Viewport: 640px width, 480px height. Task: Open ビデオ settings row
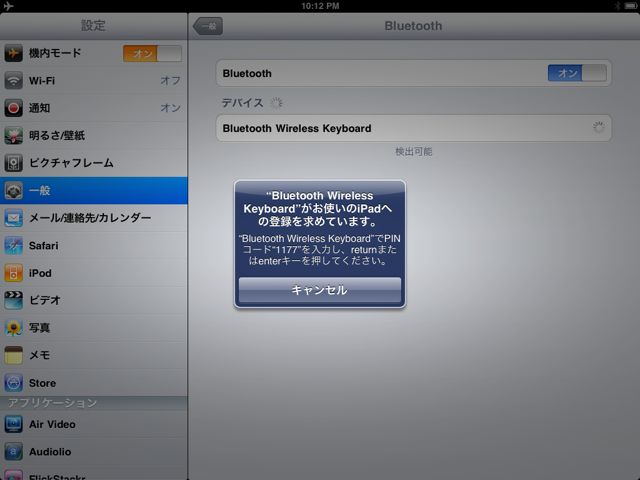pos(93,300)
